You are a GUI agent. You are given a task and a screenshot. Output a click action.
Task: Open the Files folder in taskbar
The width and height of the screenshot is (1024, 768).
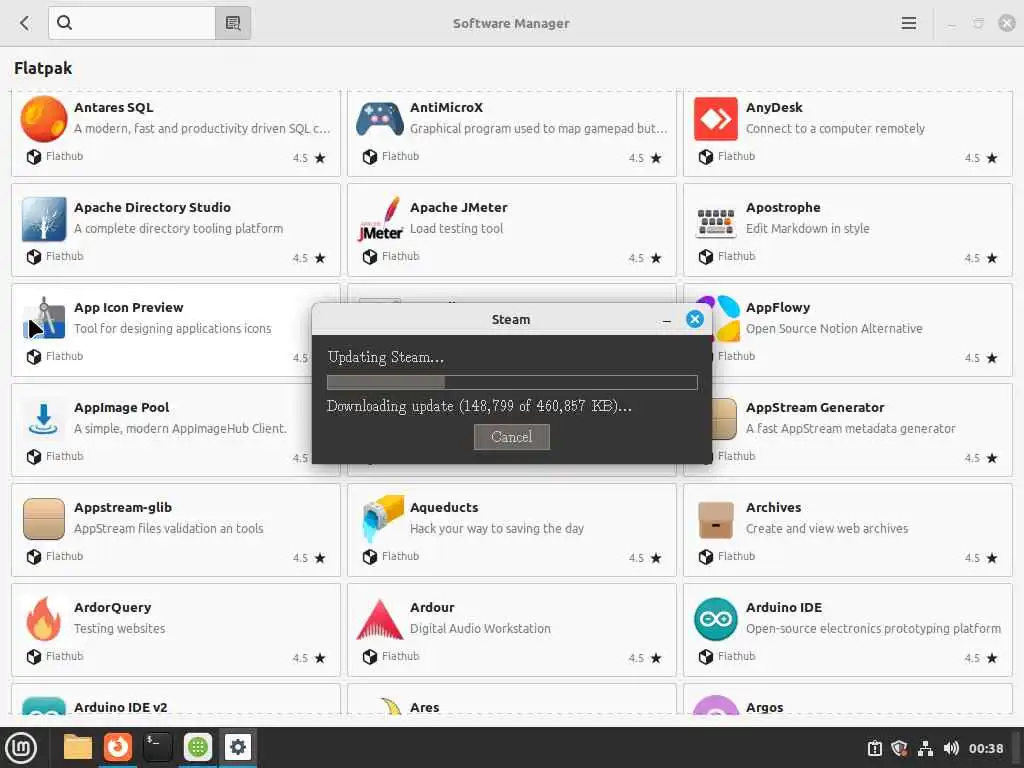77,747
